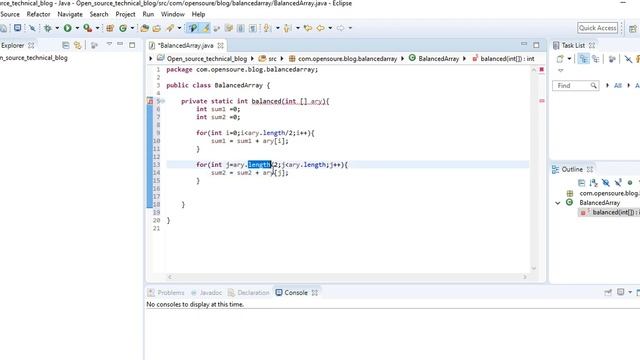Click the New Java Class green C icon
This screenshot has width=640, height=360.
(x=123, y=28)
